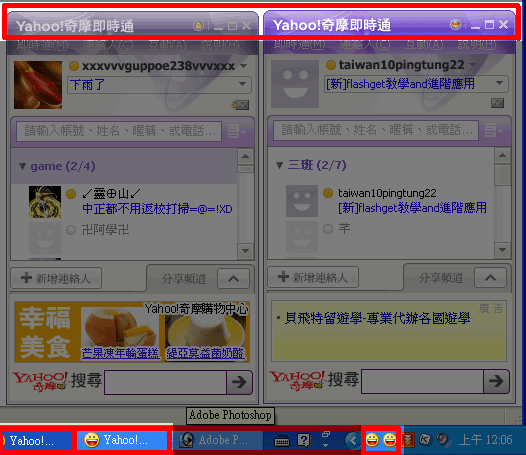Click the keyboard icon on the taskbar
The width and height of the screenshot is (526, 455).
coord(282,441)
